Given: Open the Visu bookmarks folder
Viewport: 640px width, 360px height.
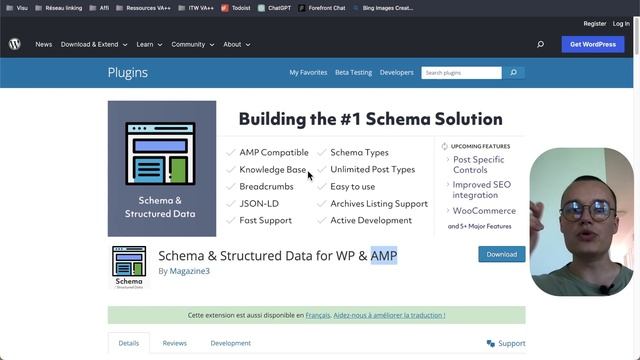Looking at the screenshot, I should pos(17,8).
